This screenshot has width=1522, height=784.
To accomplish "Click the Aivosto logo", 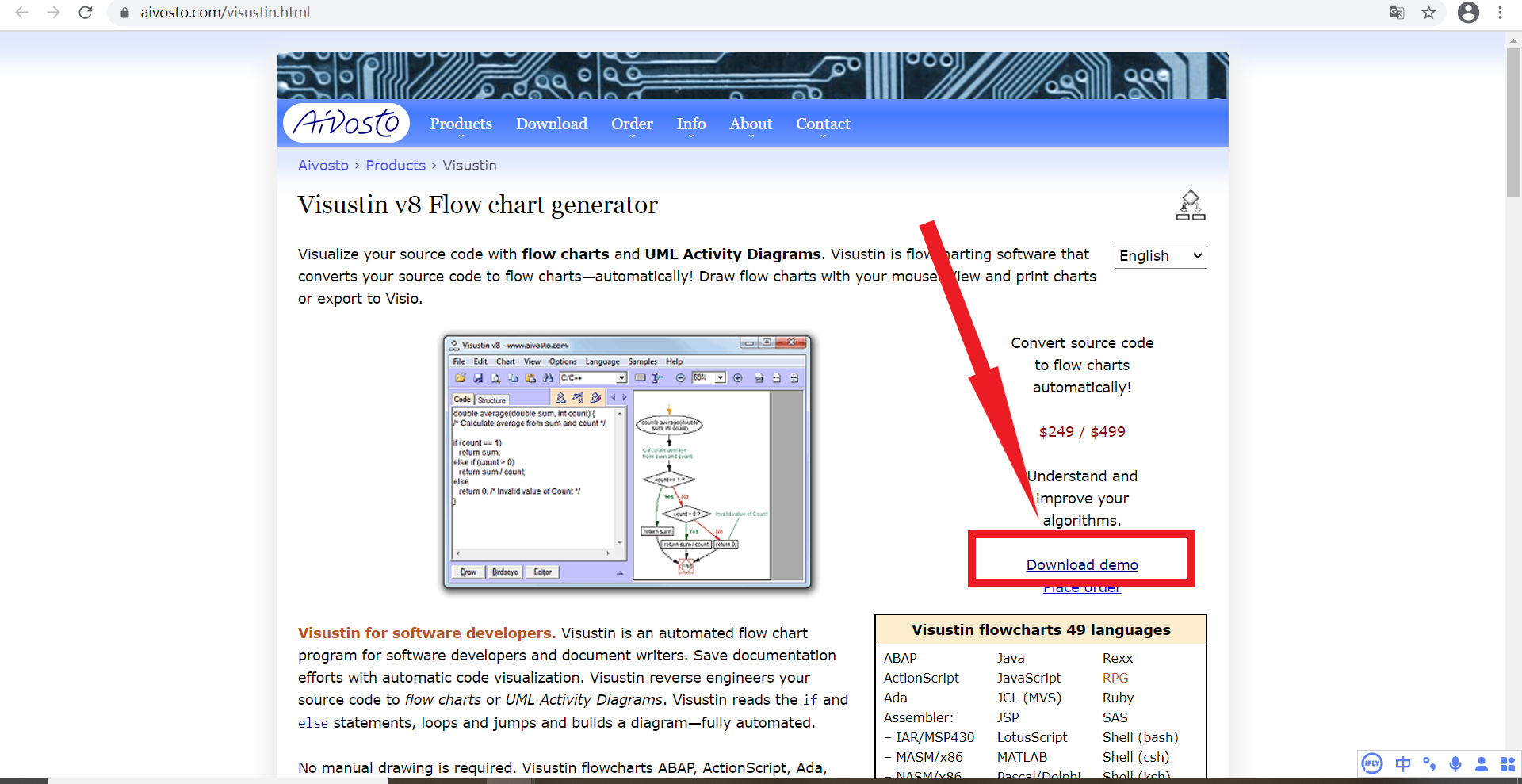I will point(346,123).
